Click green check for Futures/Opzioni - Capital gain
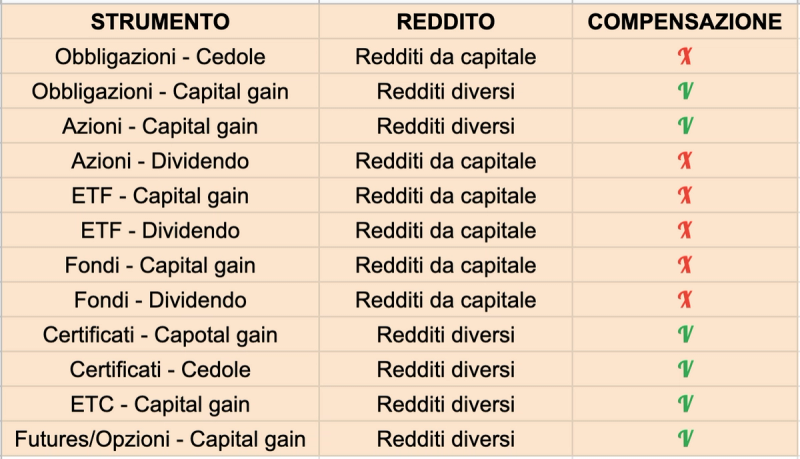Viewport: 800px width, 459px height. 685,439
